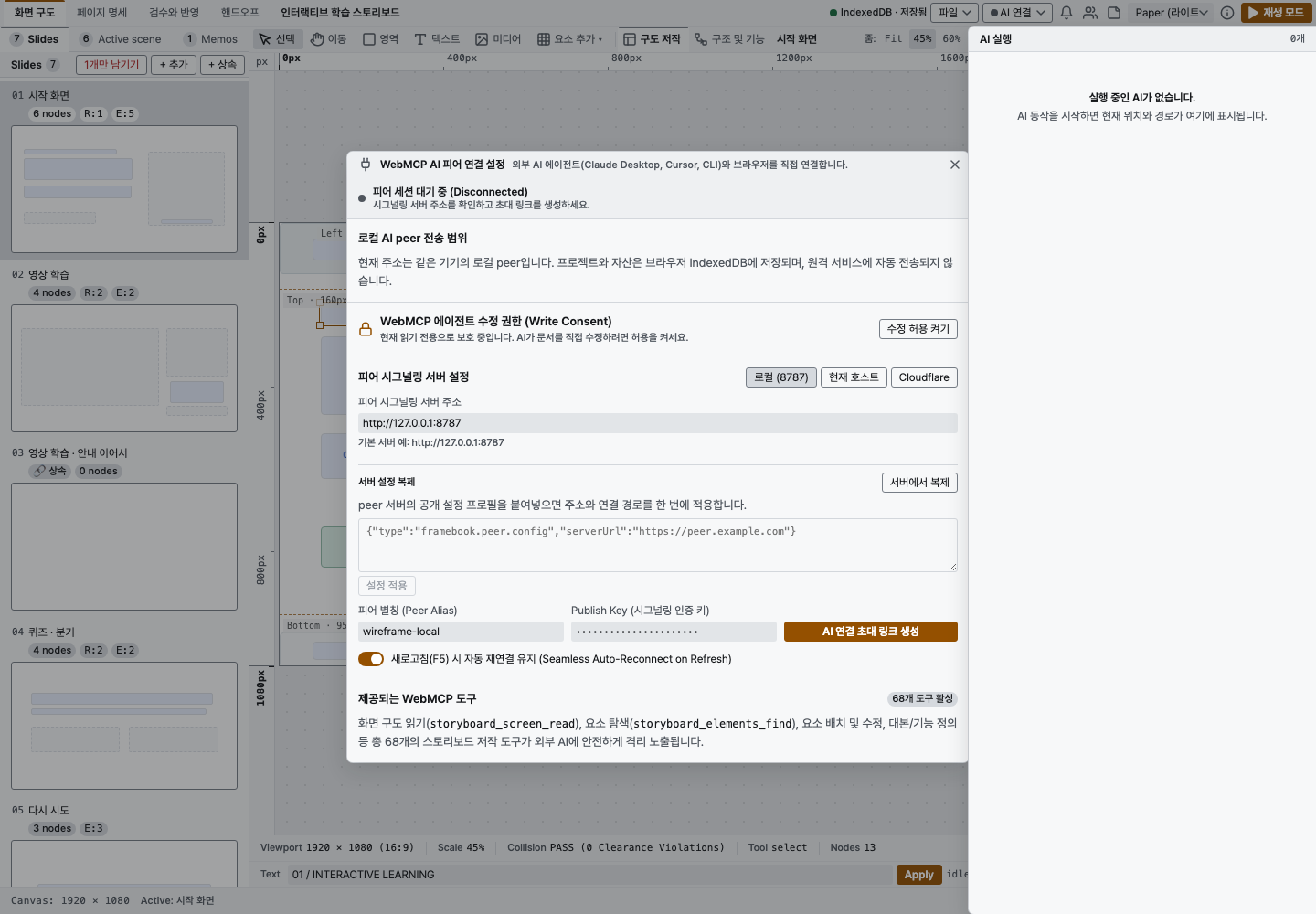Click the Apply button
This screenshot has width=1316, height=914.
(918, 875)
